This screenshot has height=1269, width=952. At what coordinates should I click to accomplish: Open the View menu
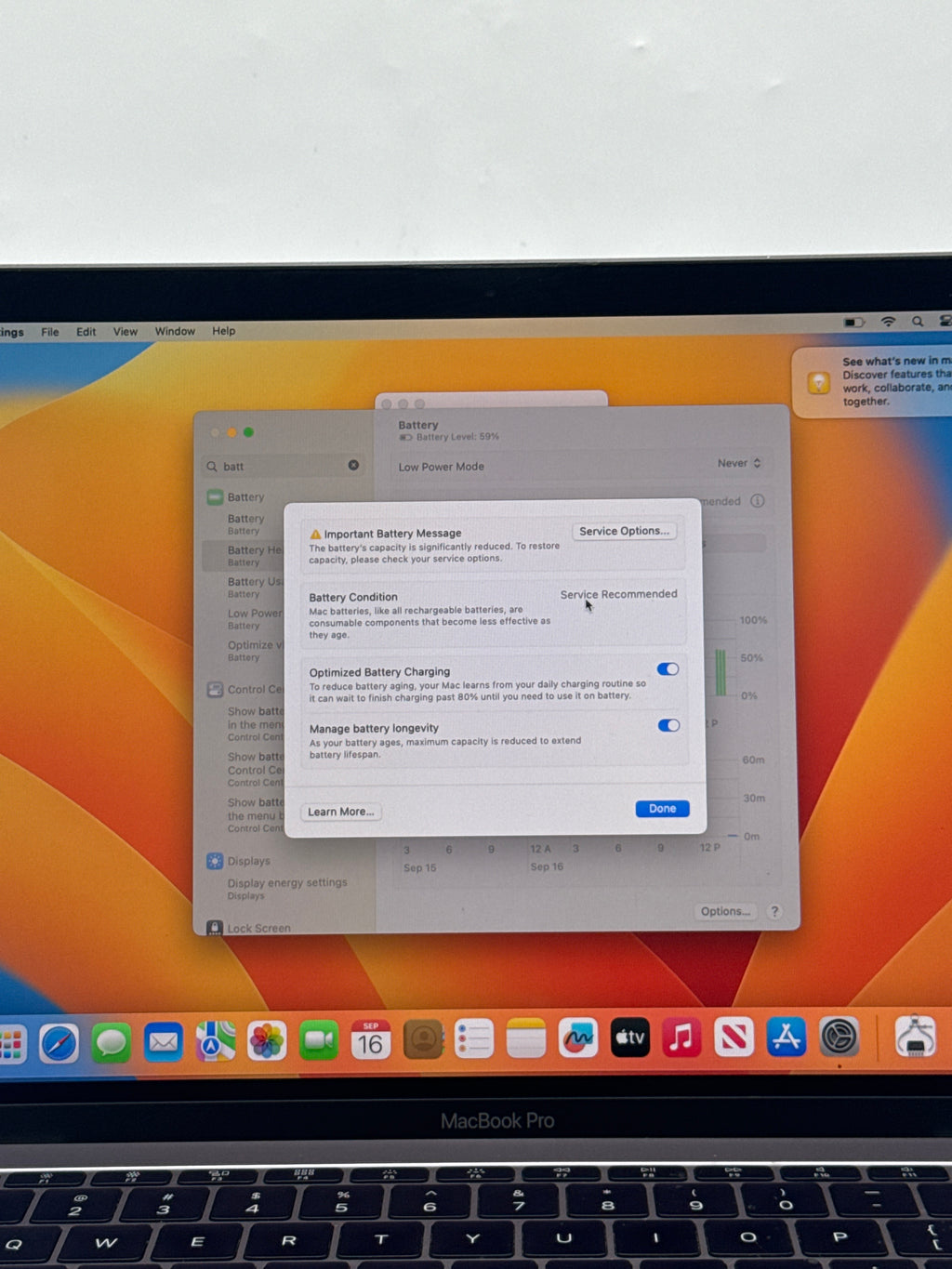click(126, 332)
